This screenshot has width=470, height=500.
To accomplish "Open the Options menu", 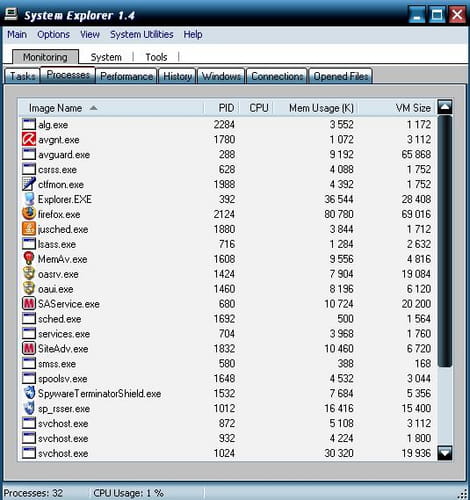I will point(53,34).
